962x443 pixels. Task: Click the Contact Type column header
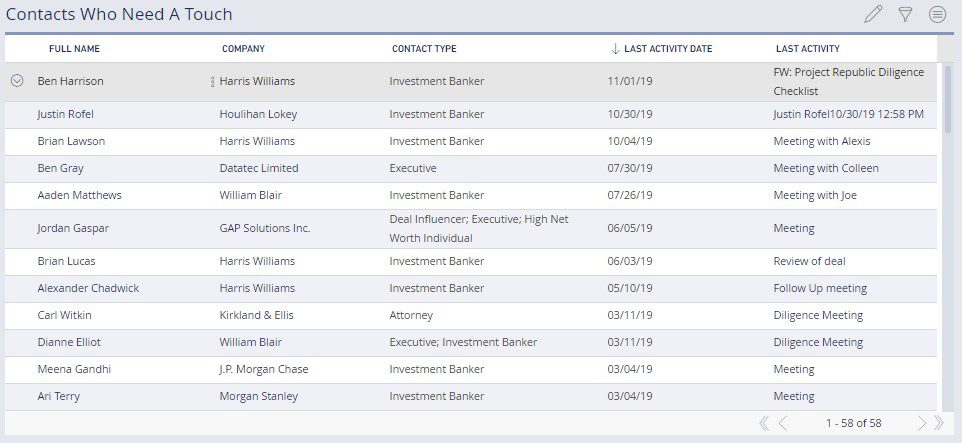424,49
